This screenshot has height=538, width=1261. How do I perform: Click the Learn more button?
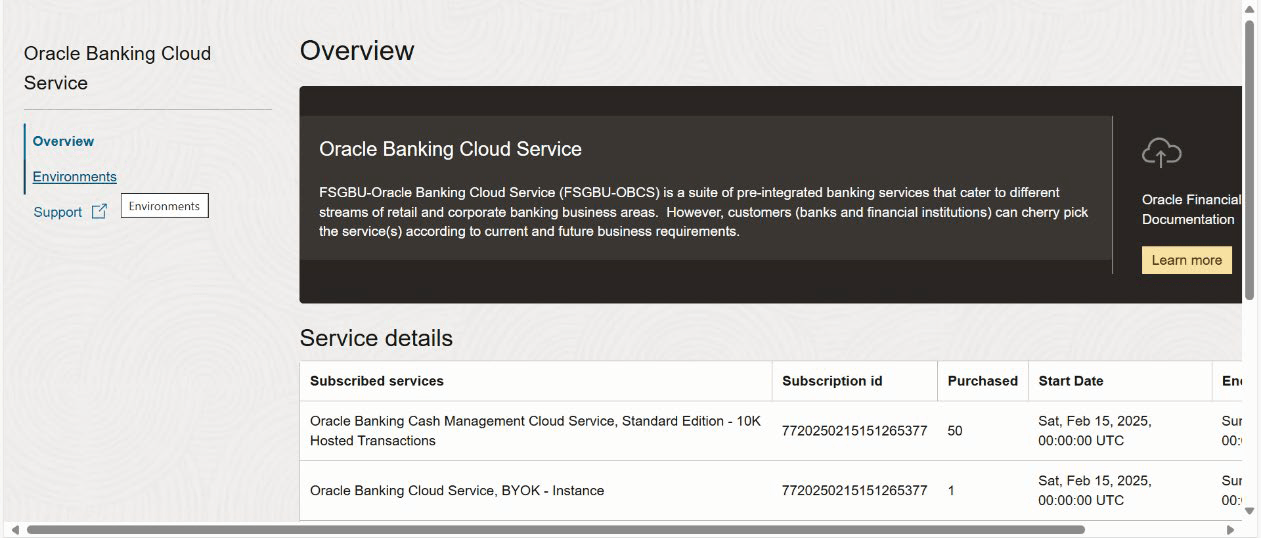click(1186, 260)
